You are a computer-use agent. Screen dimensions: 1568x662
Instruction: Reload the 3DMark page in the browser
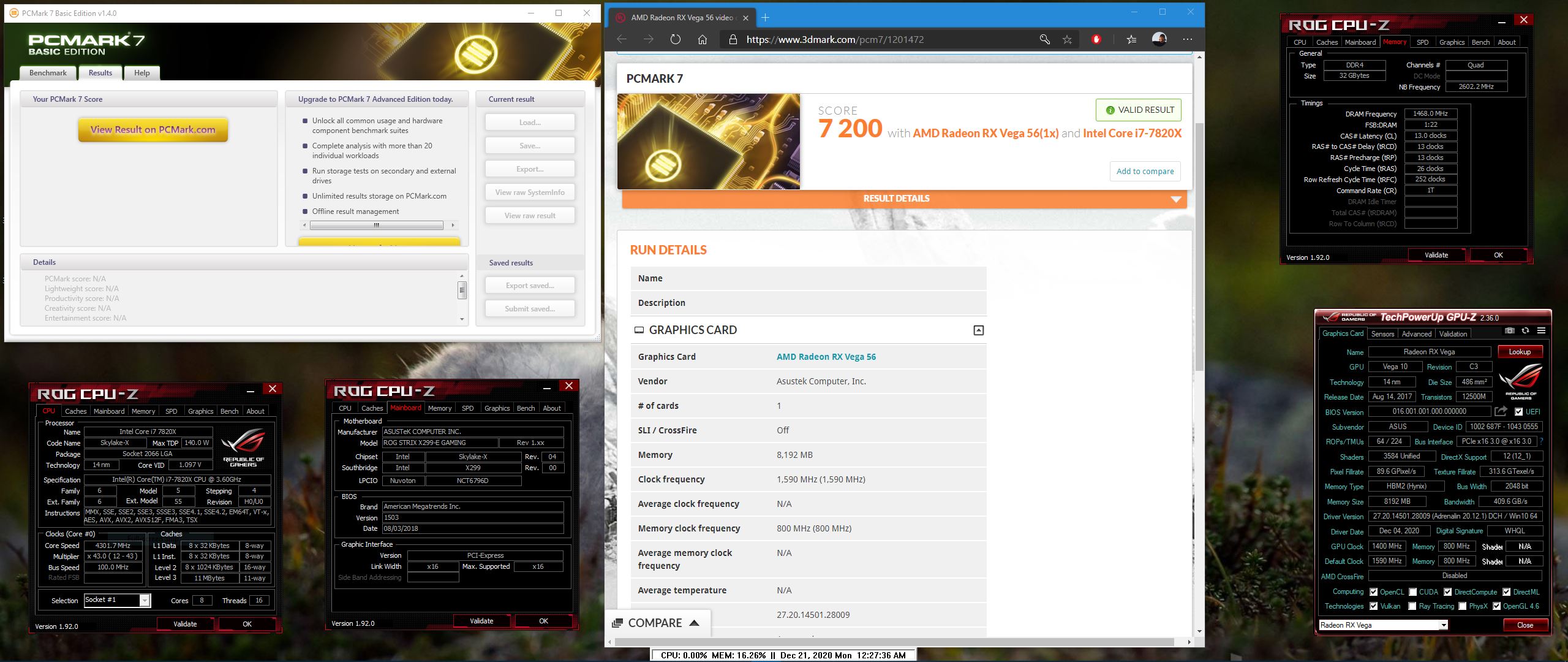(675, 39)
